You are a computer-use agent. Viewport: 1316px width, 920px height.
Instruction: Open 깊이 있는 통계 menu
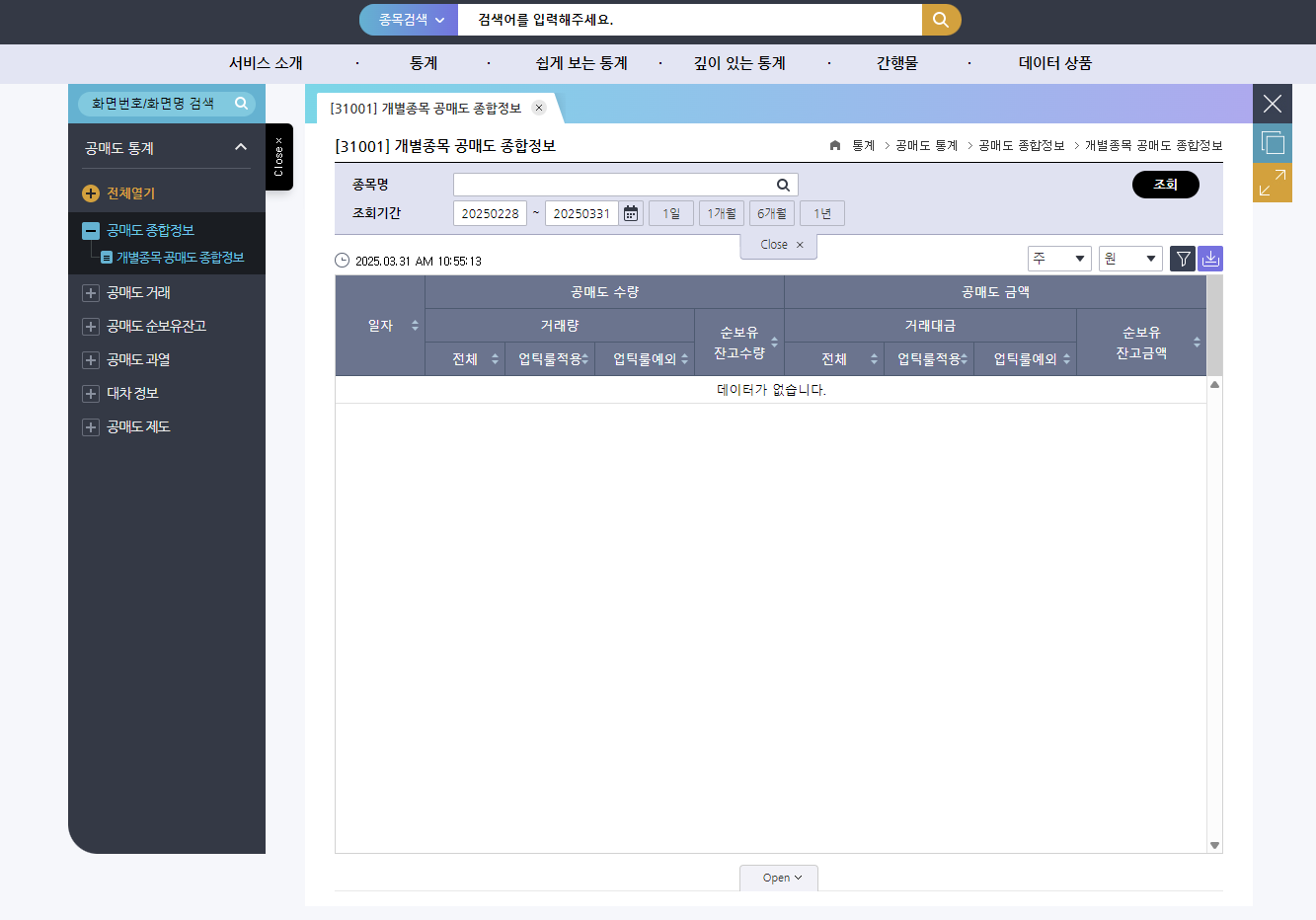click(x=739, y=63)
